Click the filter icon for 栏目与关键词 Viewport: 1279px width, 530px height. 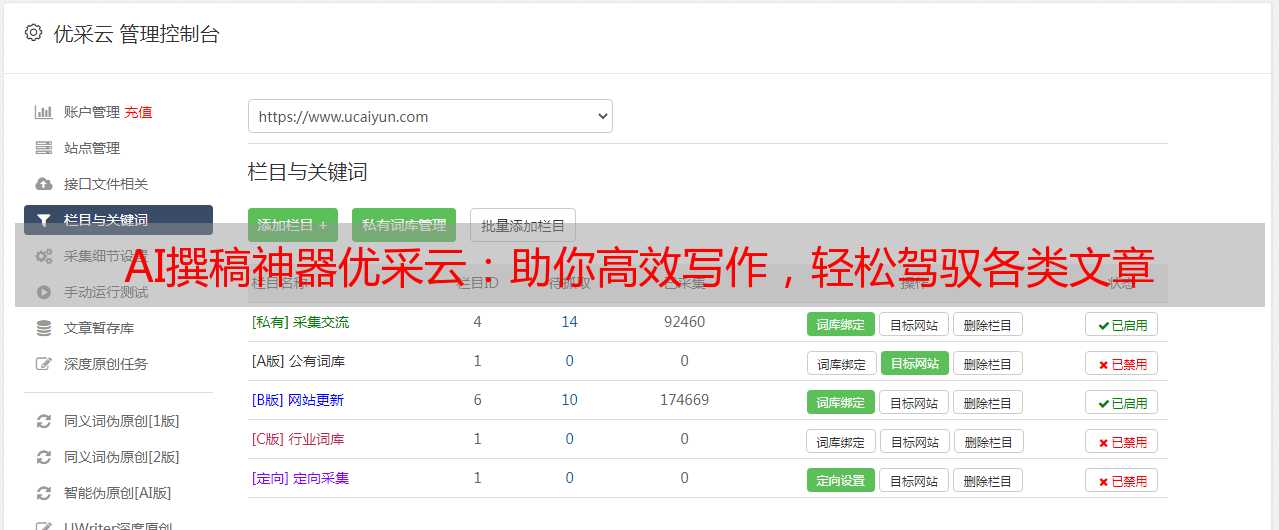pyautogui.click(x=44, y=220)
